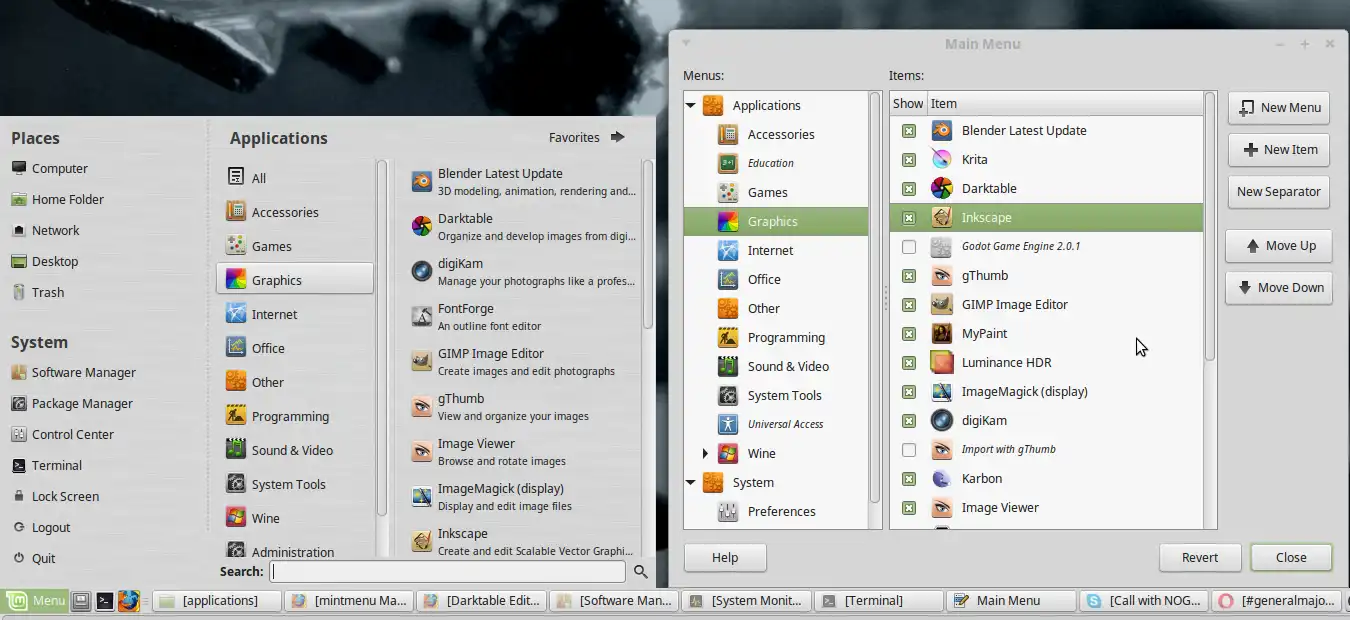1350x620 pixels.
Task: Uncheck the Show box for MyPaint
Action: coord(909,334)
